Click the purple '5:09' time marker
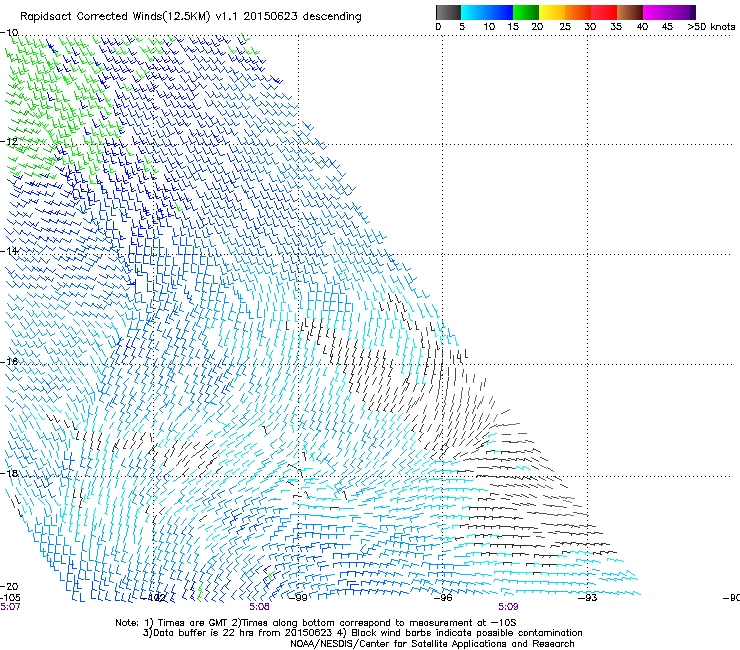 (x=508, y=607)
